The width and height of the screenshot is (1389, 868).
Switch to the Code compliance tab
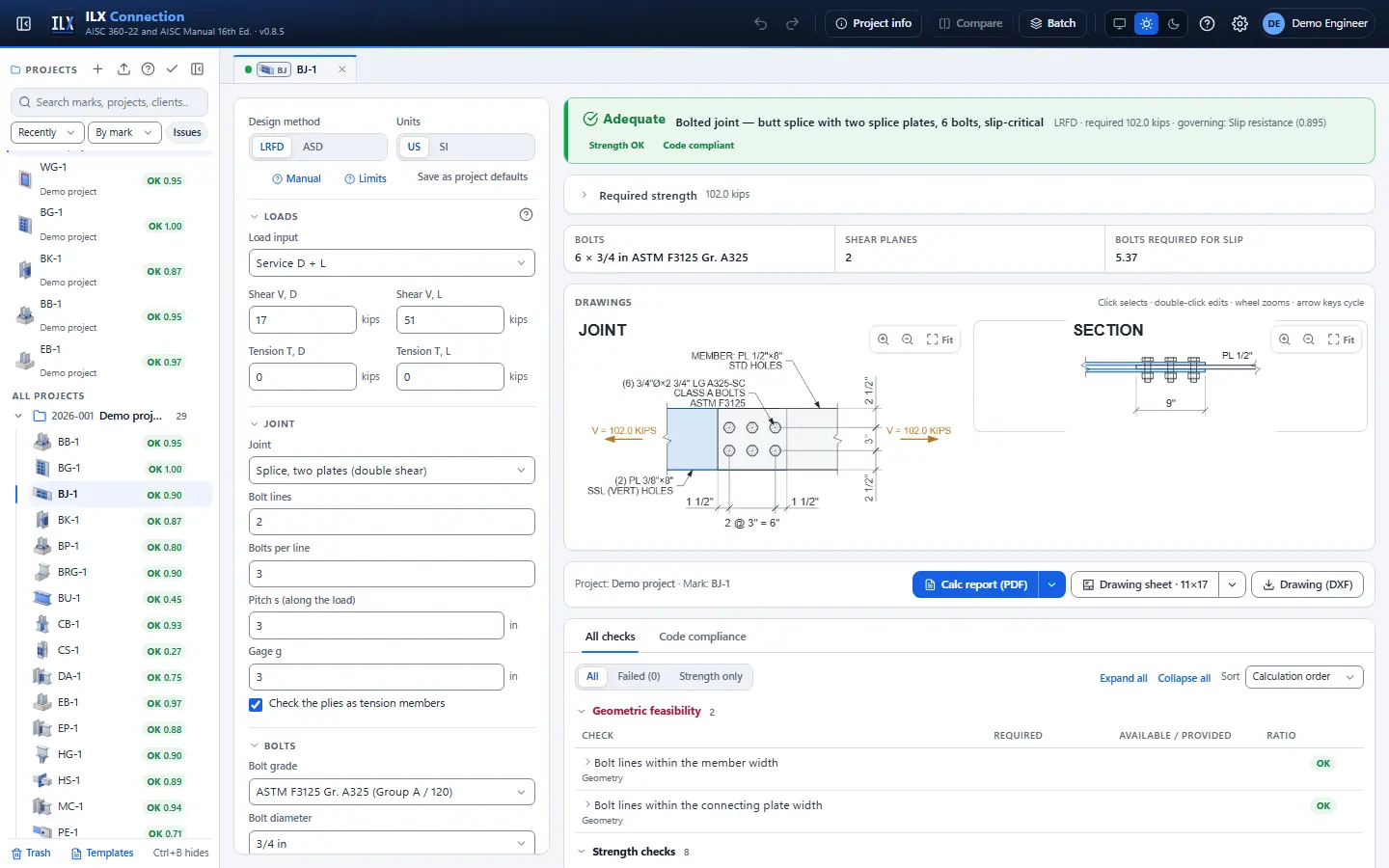pyautogui.click(x=702, y=637)
